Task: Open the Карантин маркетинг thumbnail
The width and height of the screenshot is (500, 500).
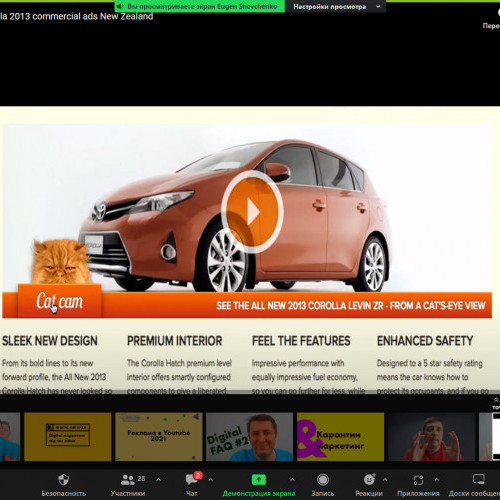Action: 340,437
